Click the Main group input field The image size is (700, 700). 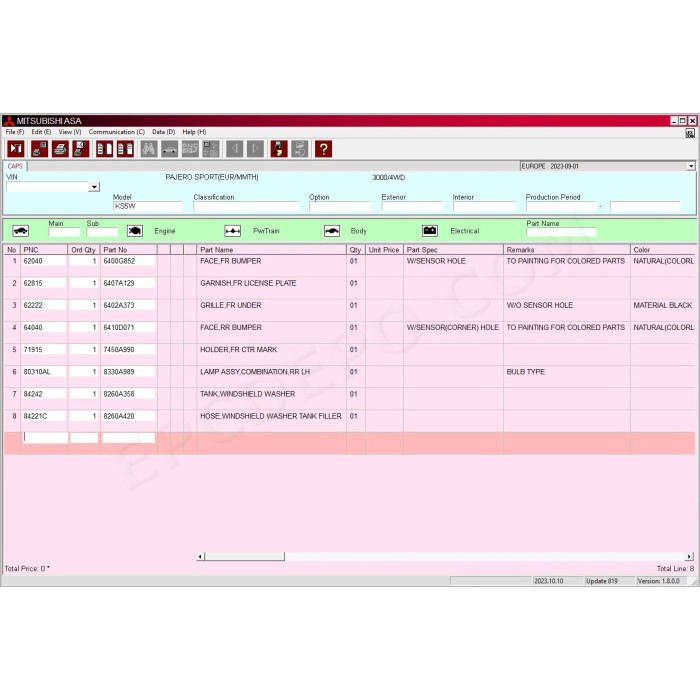tap(64, 232)
